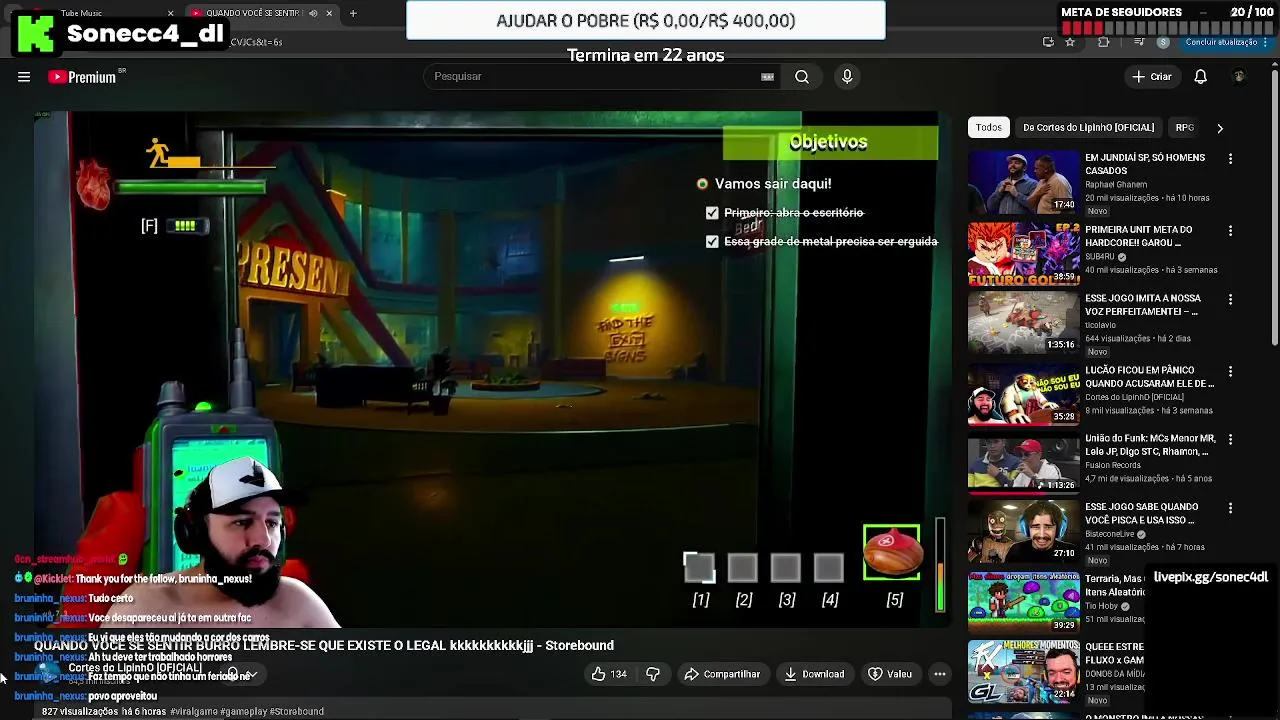Open options for PRIMEIRA UNIT META video
1280x720 pixels.
[x=1230, y=231]
